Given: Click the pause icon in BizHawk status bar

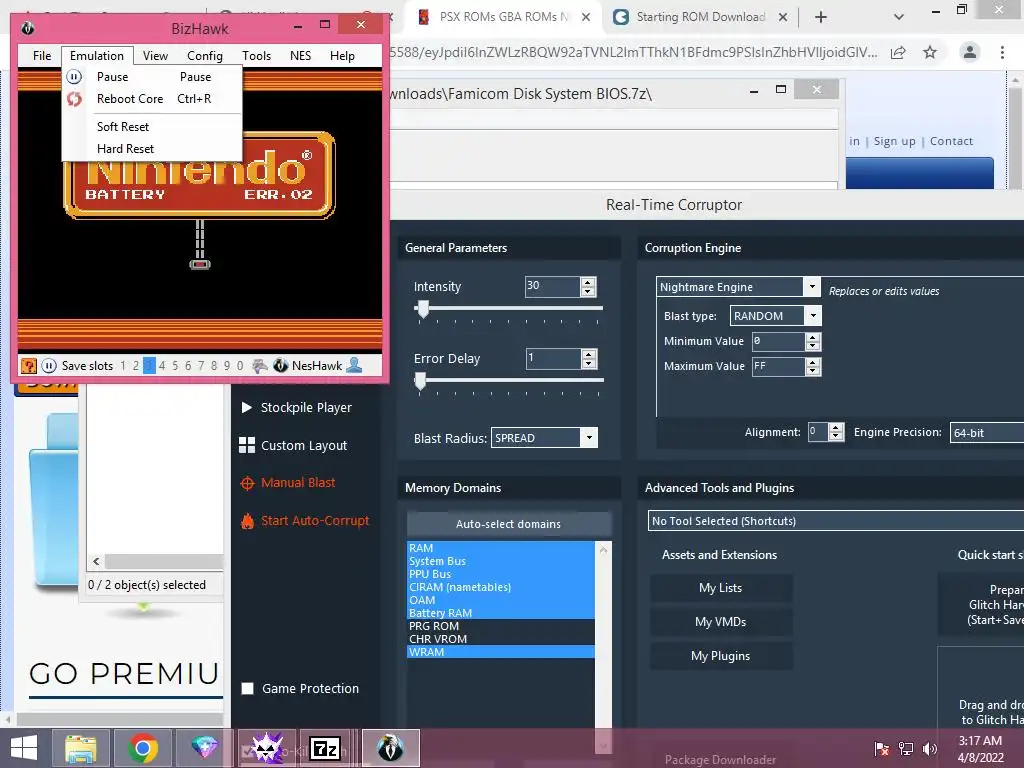Looking at the screenshot, I should 49,366.
